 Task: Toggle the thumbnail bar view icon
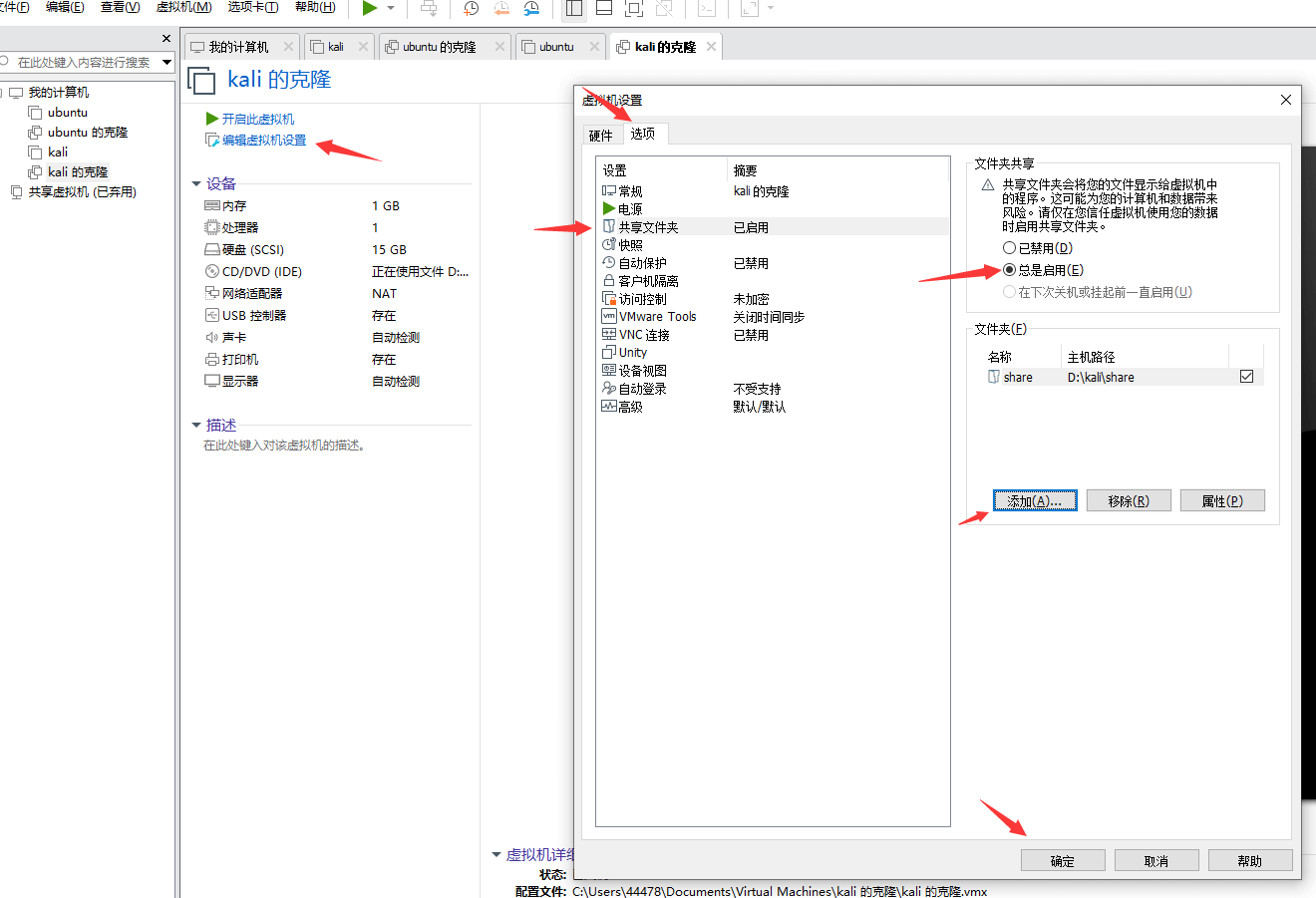[x=604, y=8]
